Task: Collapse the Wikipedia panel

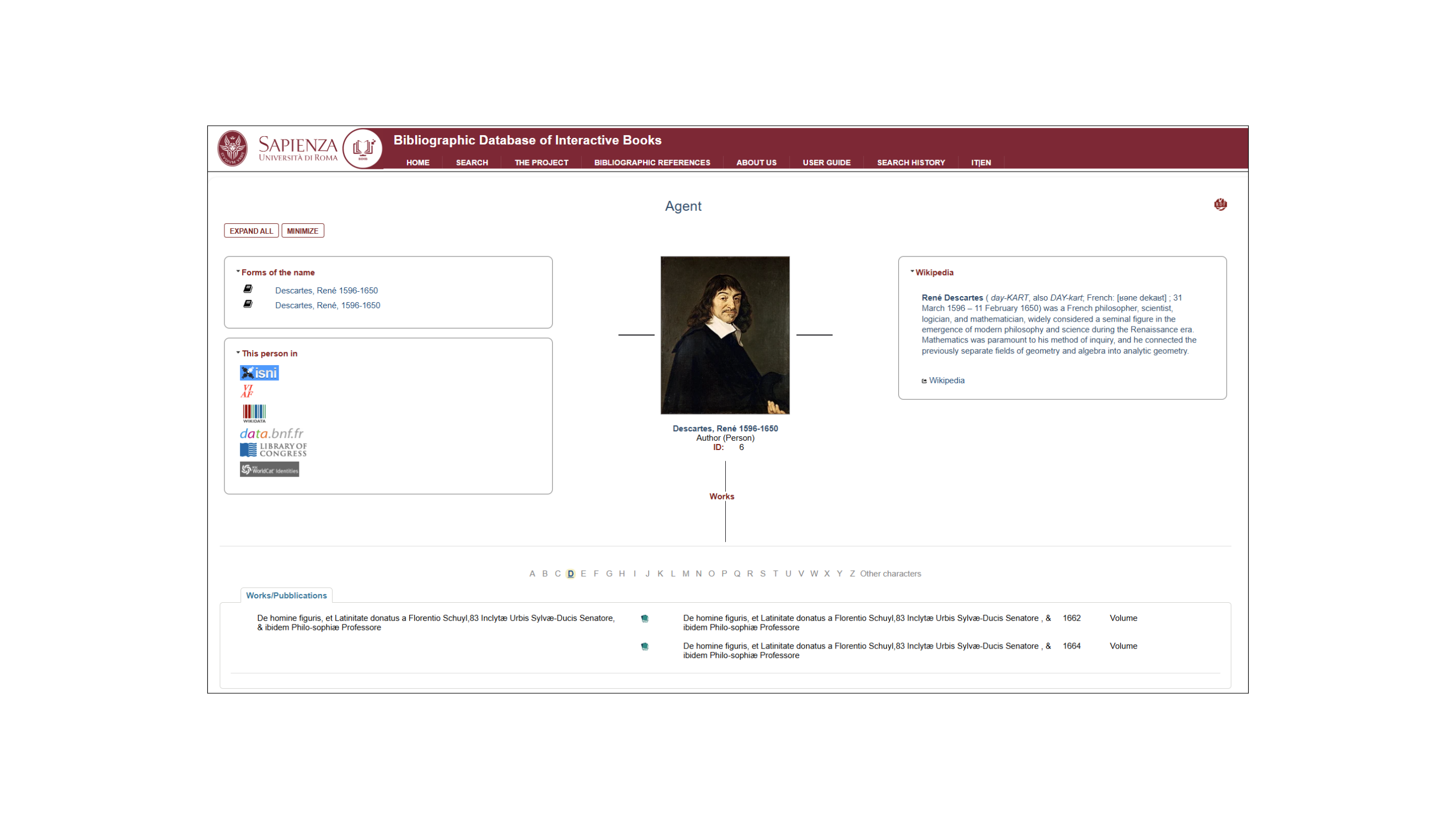Action: tap(912, 272)
